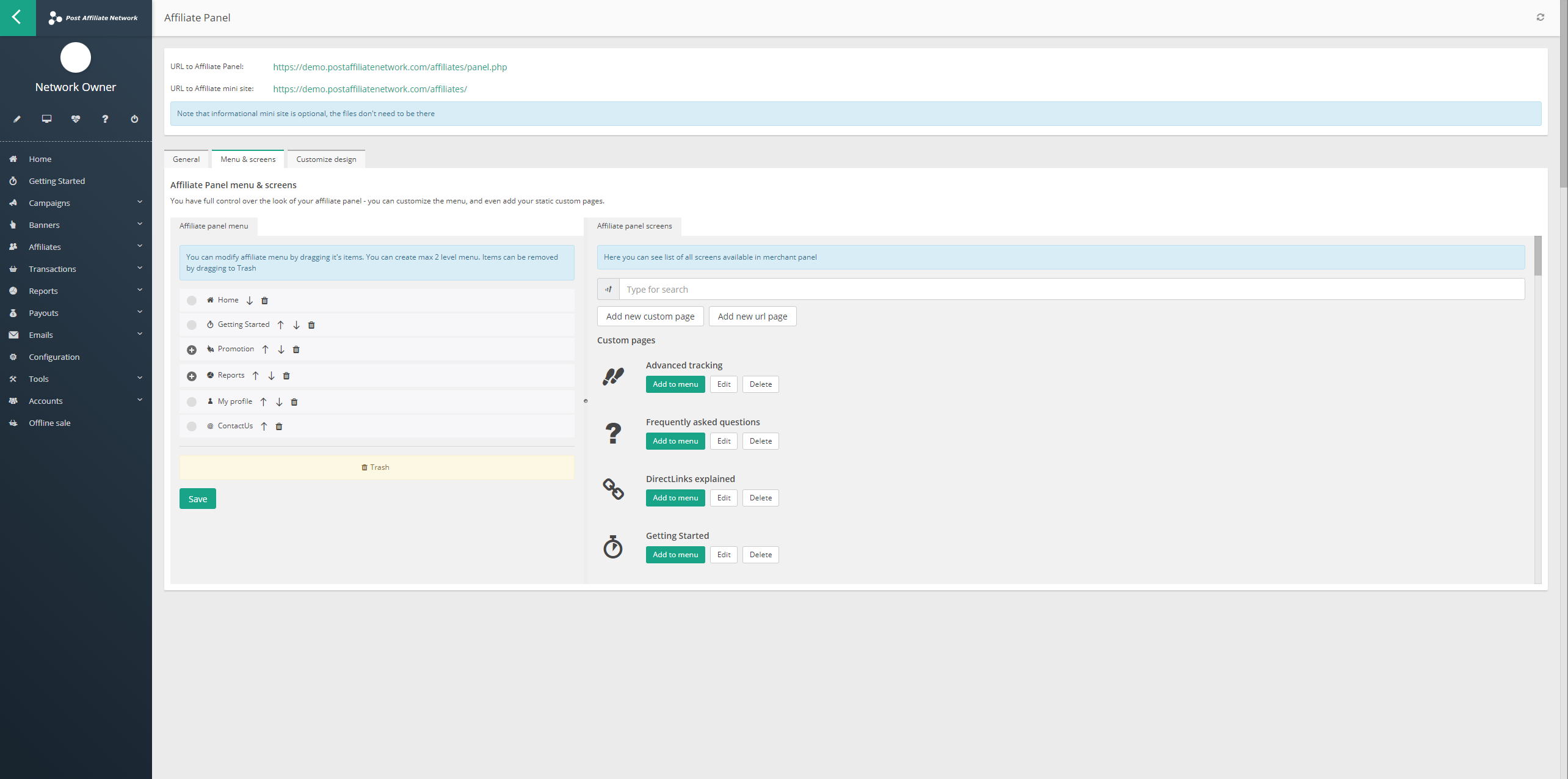Select the radio circle next to My profile
The image size is (1568, 779).
tap(191, 401)
